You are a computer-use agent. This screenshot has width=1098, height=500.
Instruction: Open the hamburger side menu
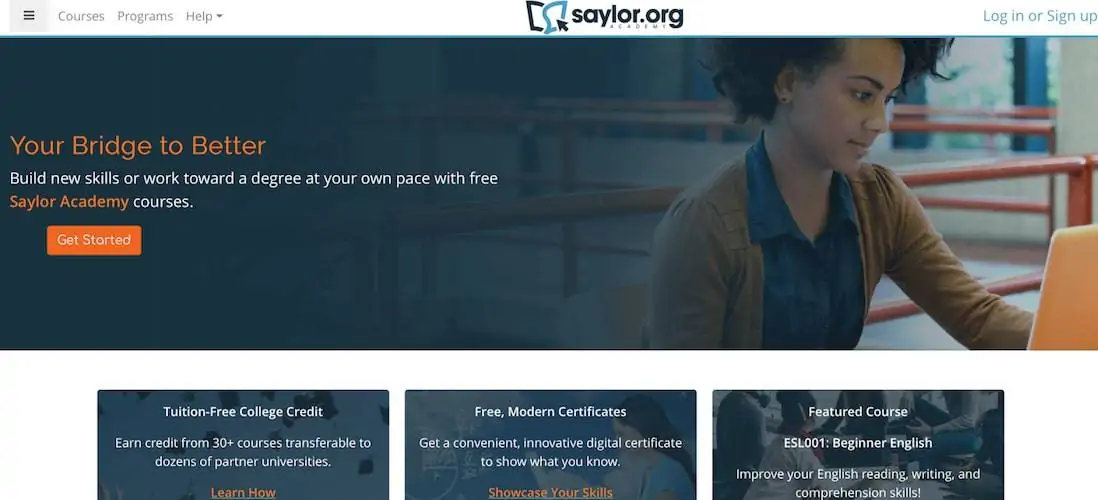coord(29,16)
